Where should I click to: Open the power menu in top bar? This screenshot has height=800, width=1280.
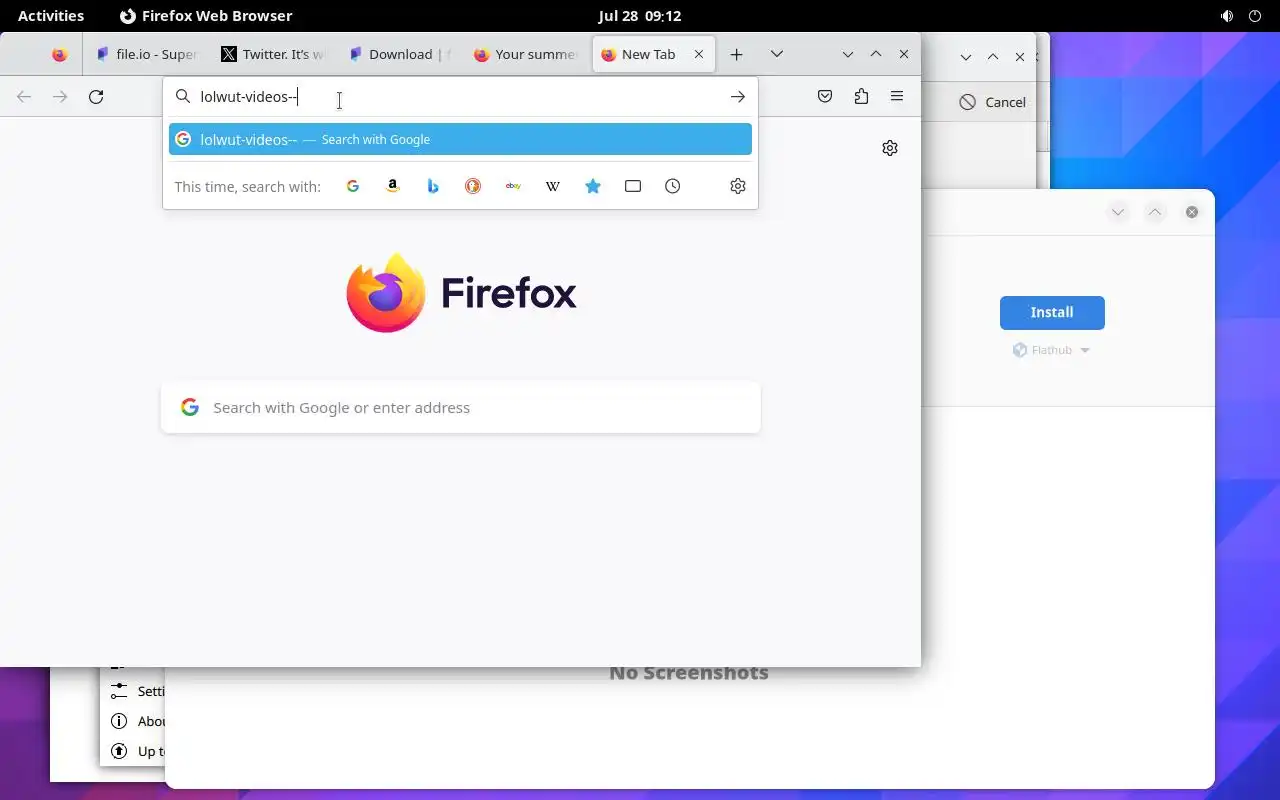pyautogui.click(x=1255, y=16)
